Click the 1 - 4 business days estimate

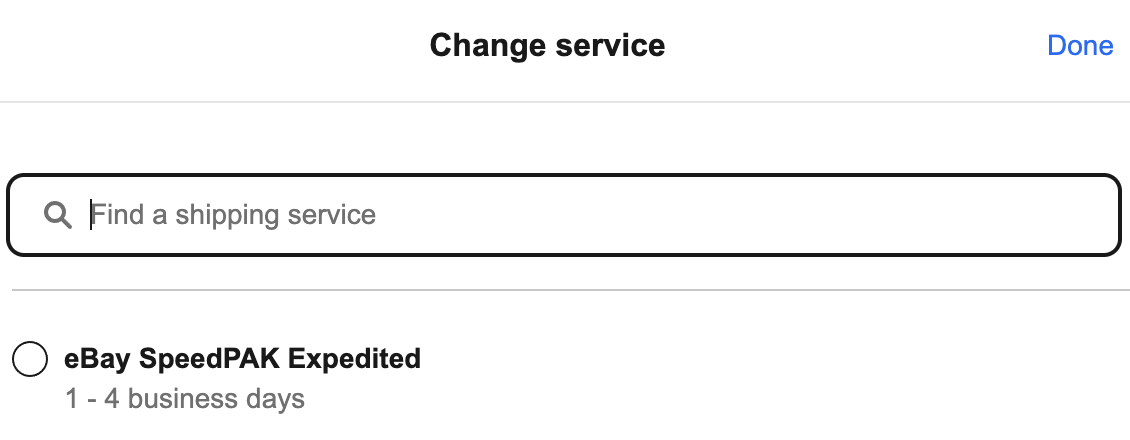[185, 398]
